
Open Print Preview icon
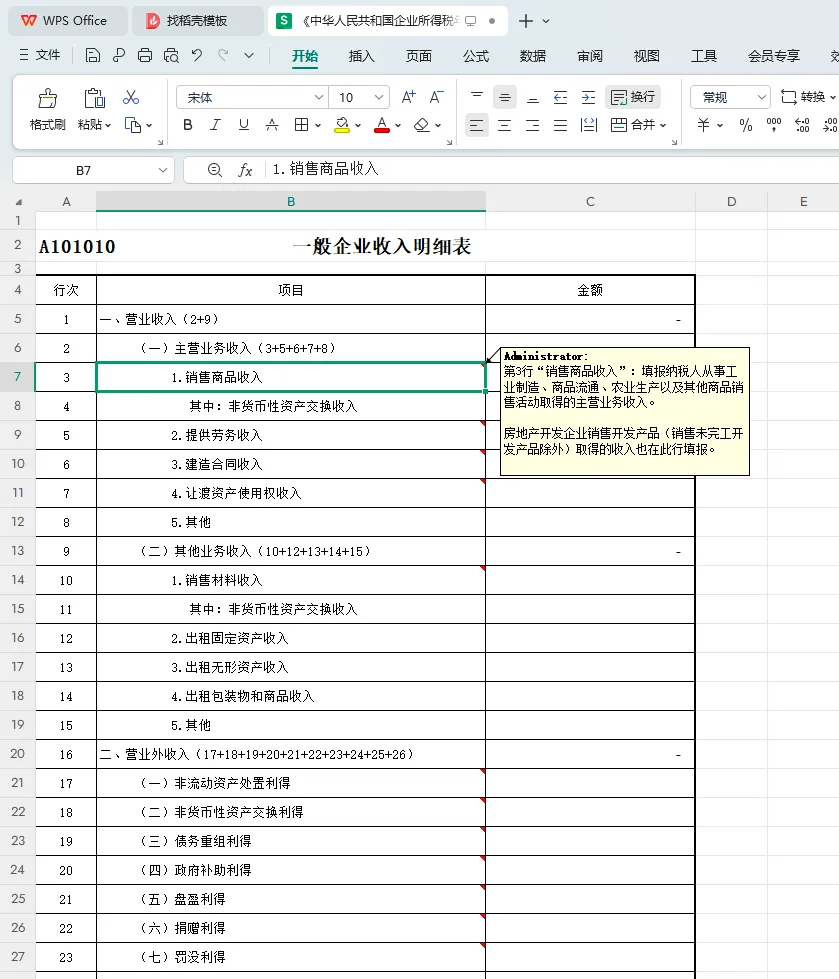pyautogui.click(x=171, y=56)
